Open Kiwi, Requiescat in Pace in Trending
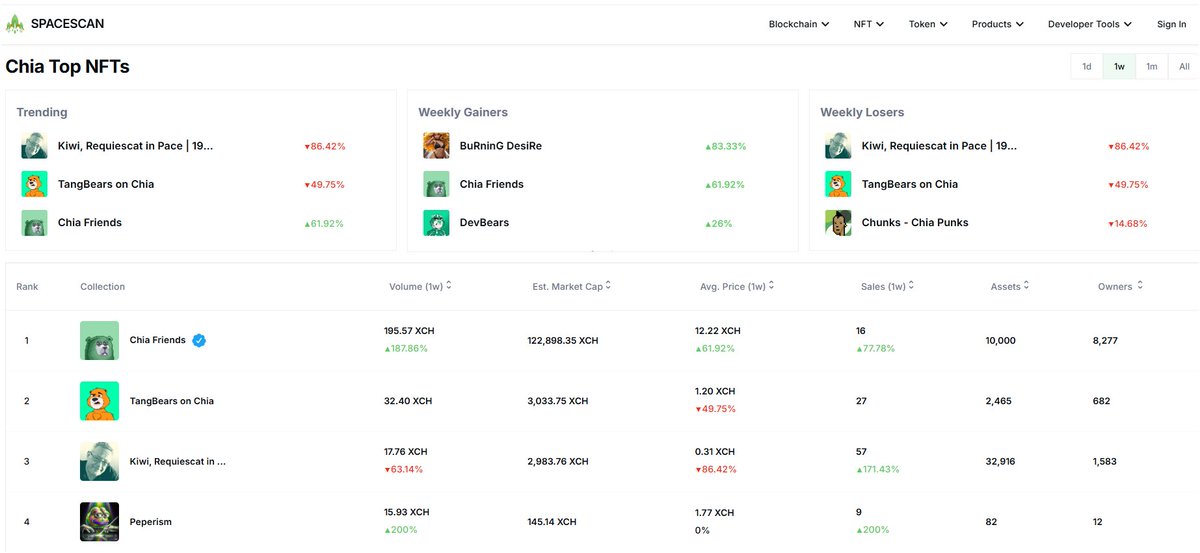The height and width of the screenshot is (553, 1200). pos(135,146)
